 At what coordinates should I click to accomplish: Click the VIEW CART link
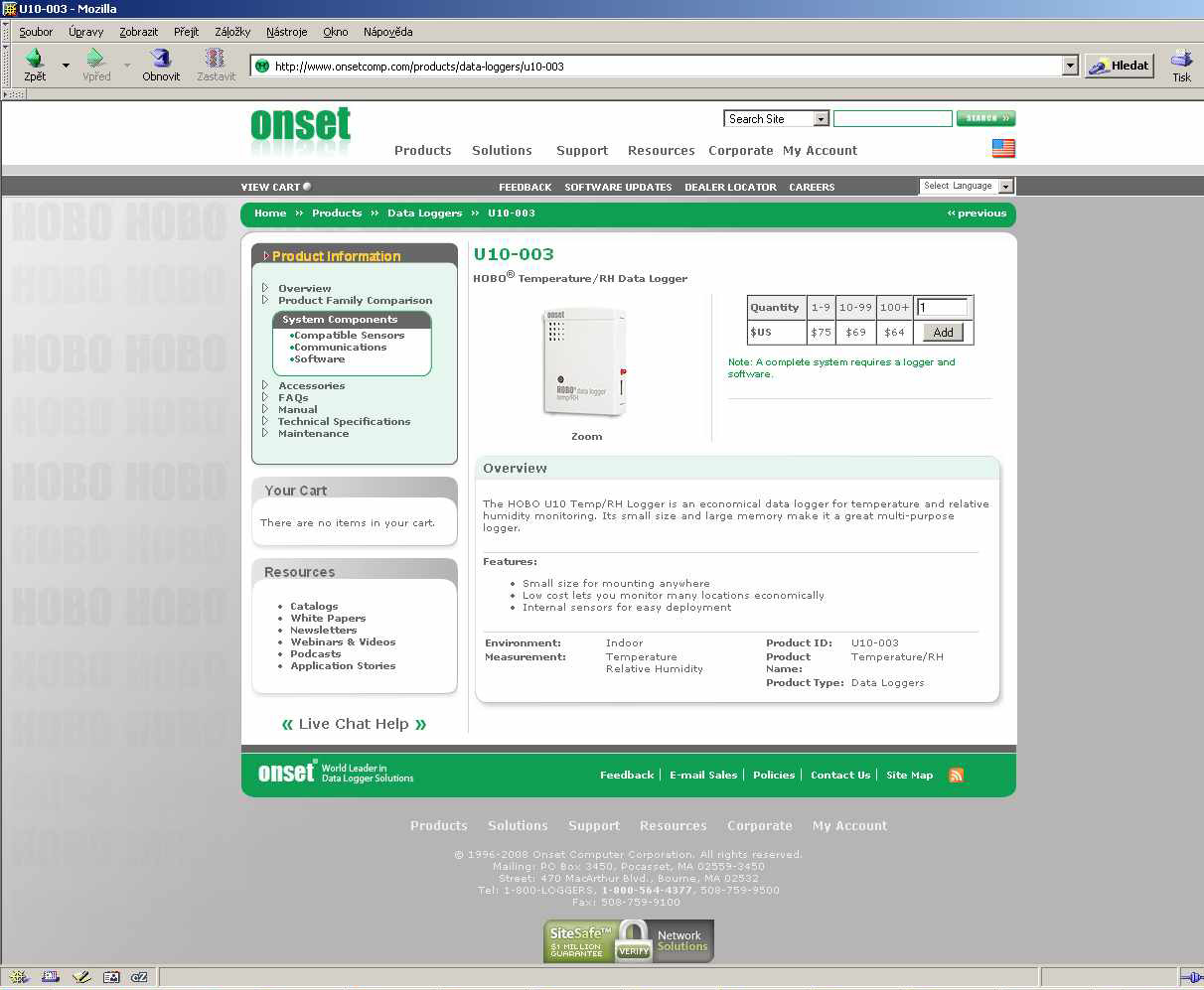(x=270, y=187)
